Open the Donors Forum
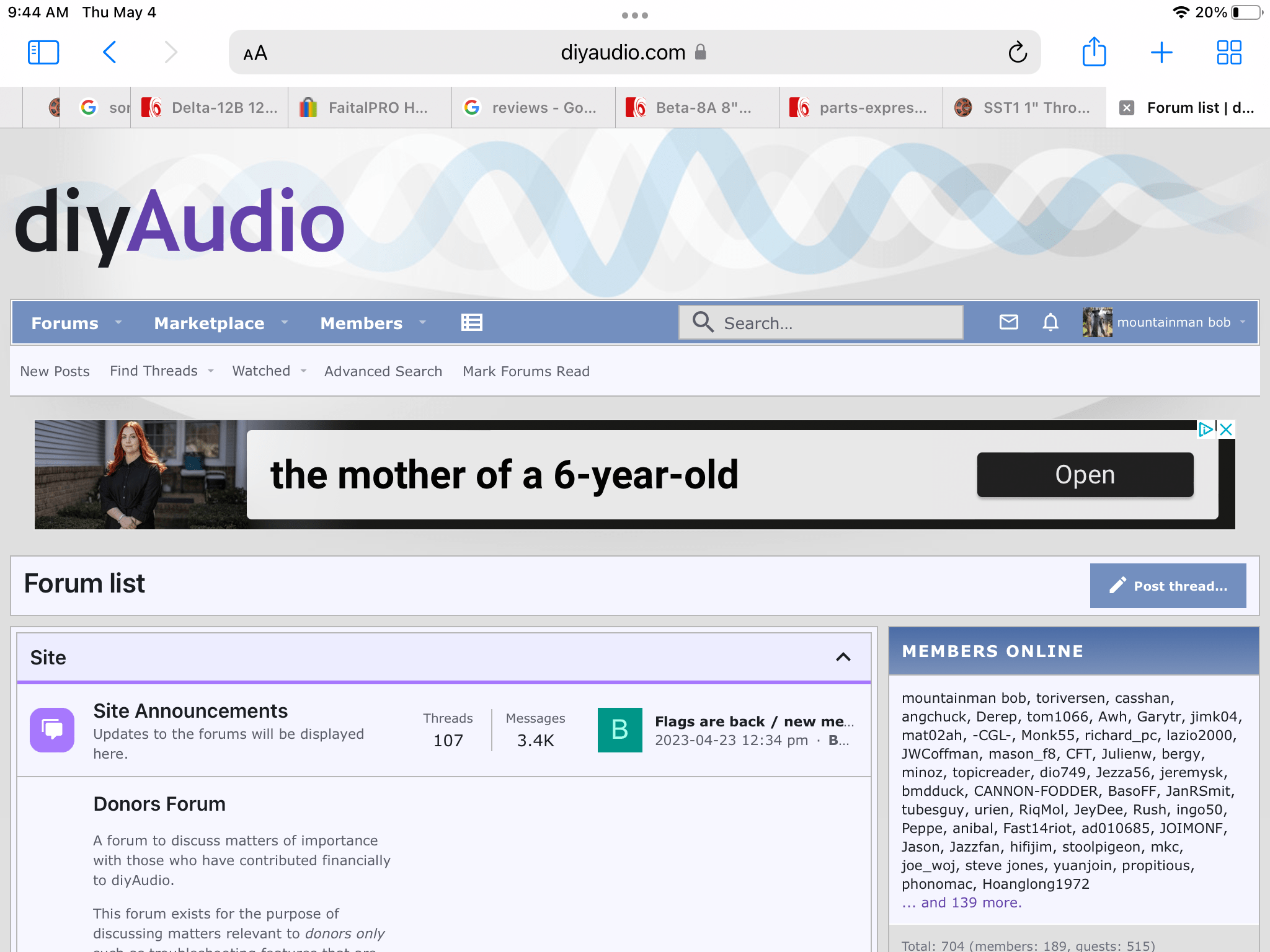Image resolution: width=1270 pixels, height=952 pixels. pos(159,804)
